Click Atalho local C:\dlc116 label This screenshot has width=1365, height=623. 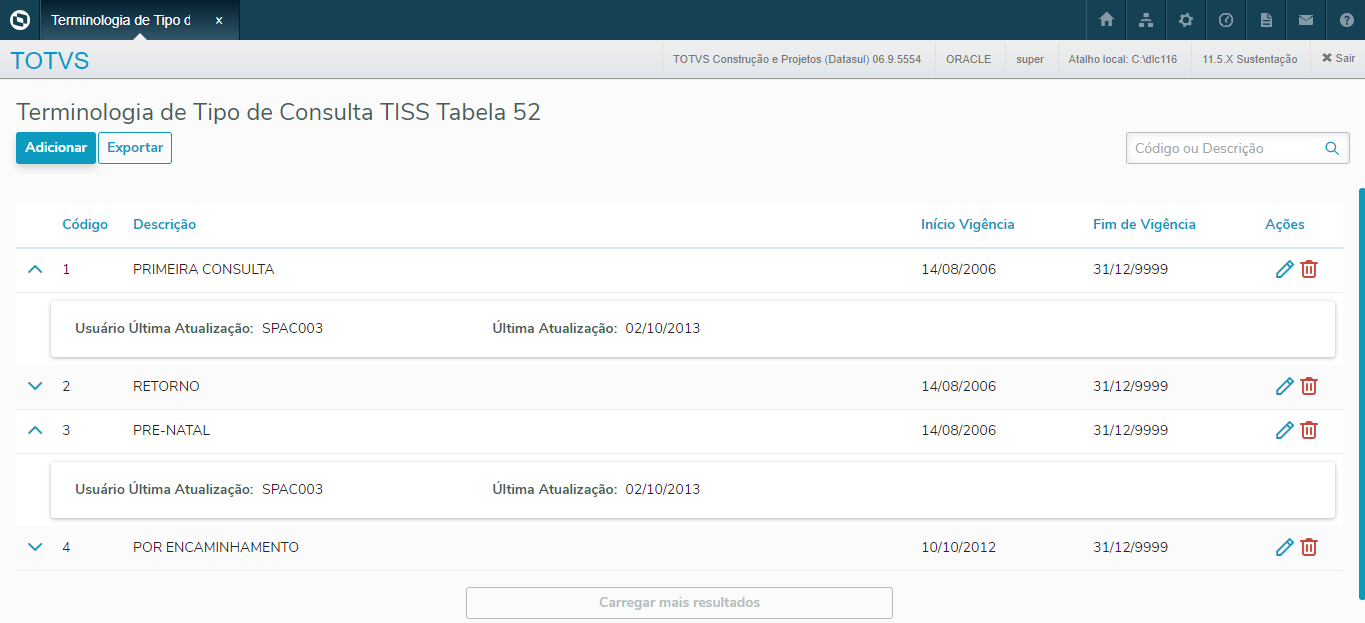pos(1122,59)
